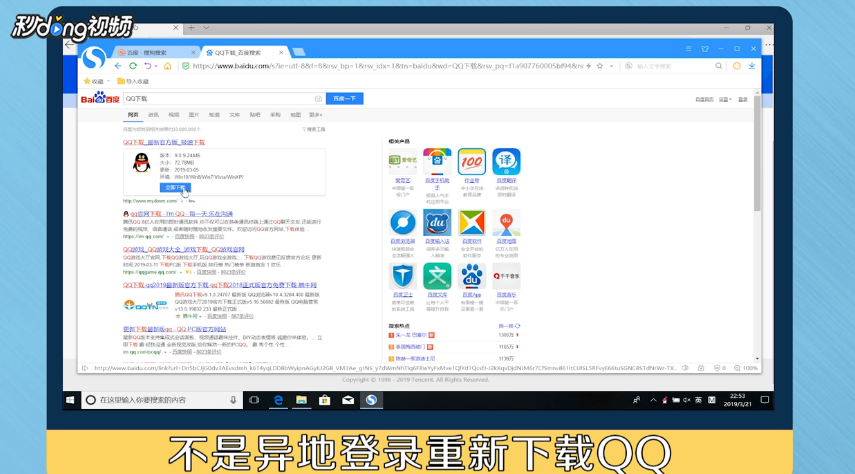Open the home page icon
The height and width of the screenshot is (474, 855).
167,66
